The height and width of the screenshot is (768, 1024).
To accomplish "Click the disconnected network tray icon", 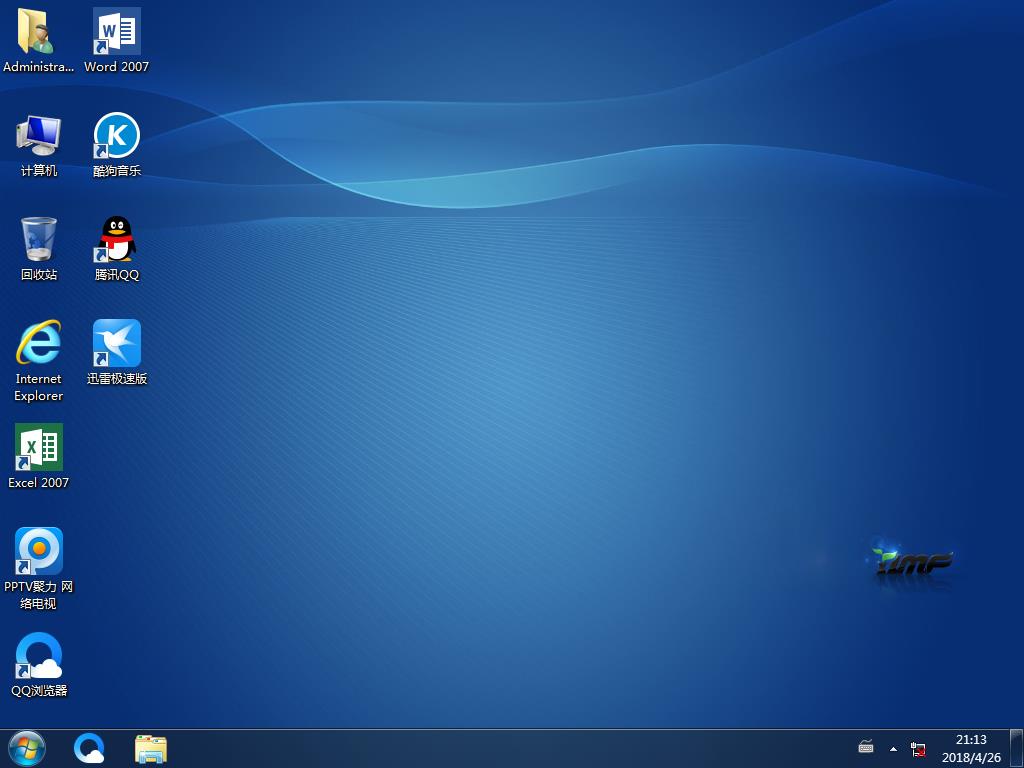I will 918,749.
